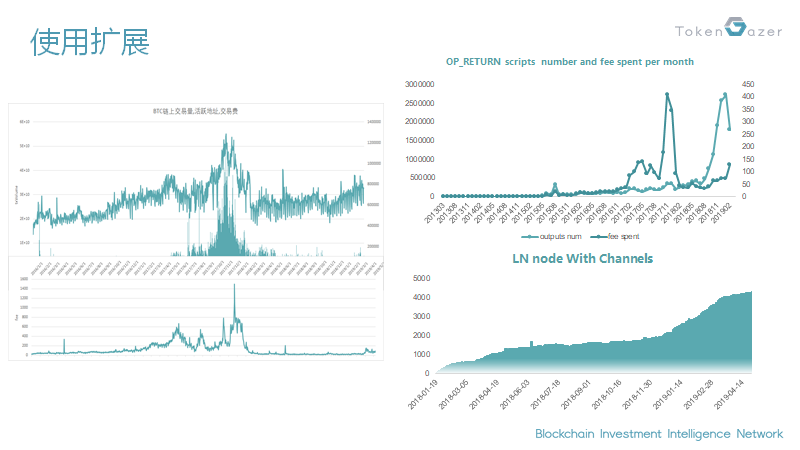This screenshot has height=450, width=800.
Task: Click the 4000 label on LN chart
Action: (x=421, y=297)
